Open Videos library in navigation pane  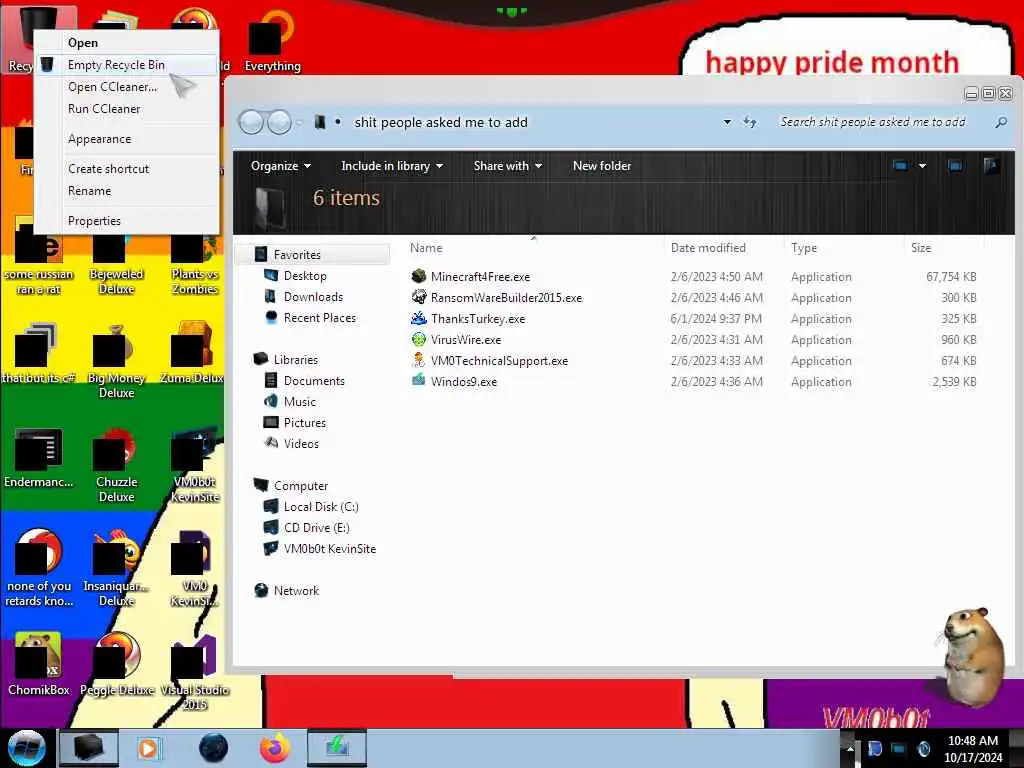tap(301, 443)
